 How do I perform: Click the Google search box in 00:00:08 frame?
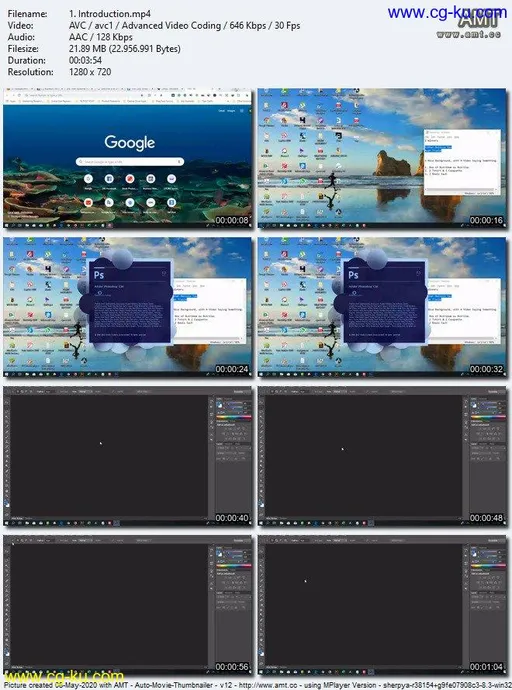click(x=130, y=162)
